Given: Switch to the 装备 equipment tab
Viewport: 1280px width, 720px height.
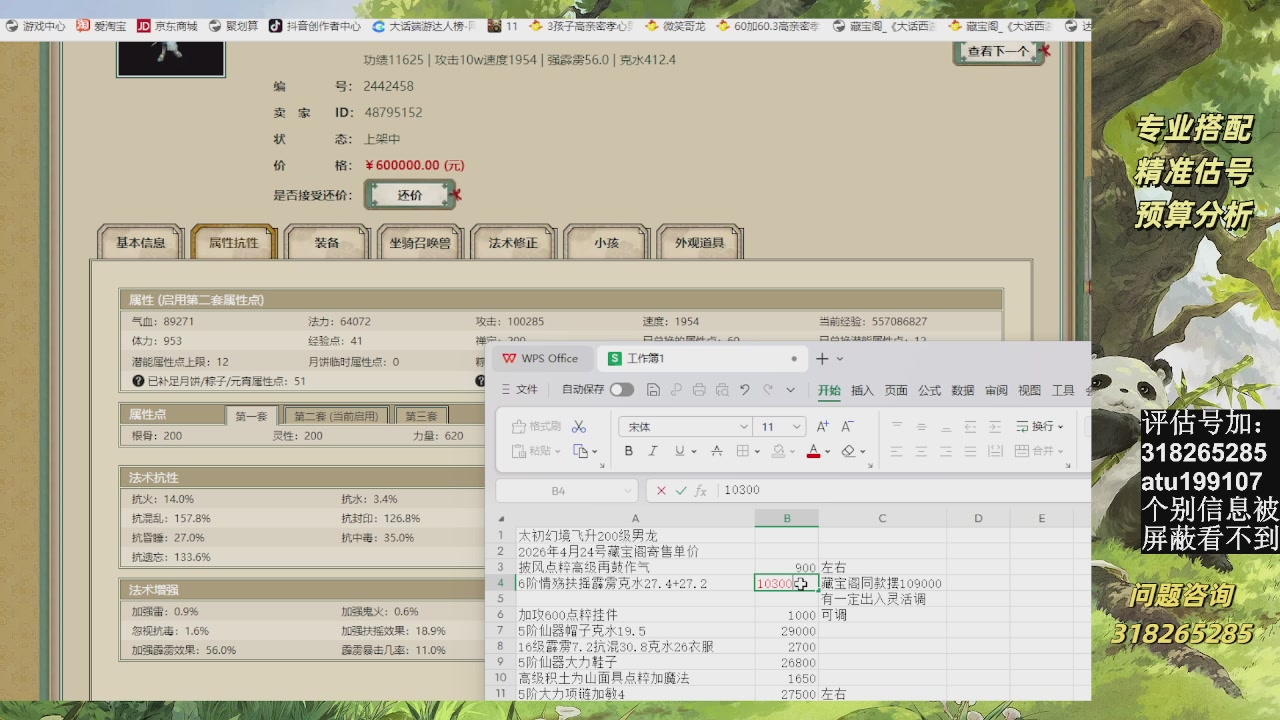Looking at the screenshot, I should [327, 241].
